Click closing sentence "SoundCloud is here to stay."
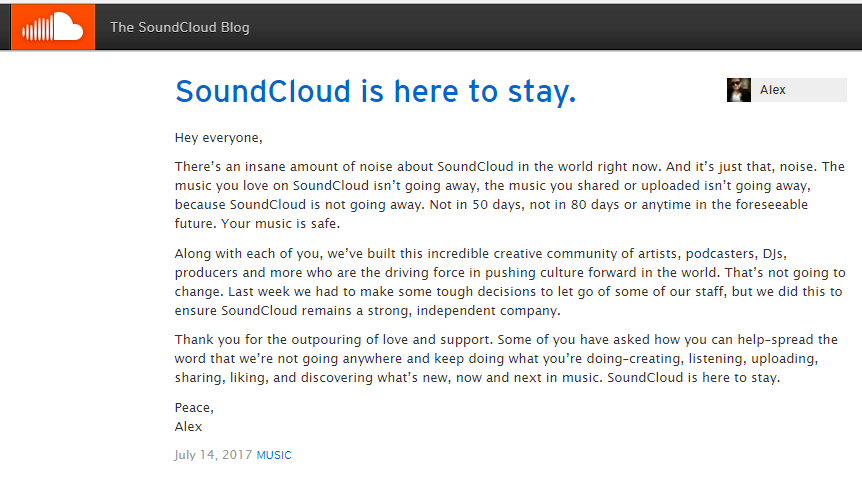Screen dimensions: 862x478 693,378
